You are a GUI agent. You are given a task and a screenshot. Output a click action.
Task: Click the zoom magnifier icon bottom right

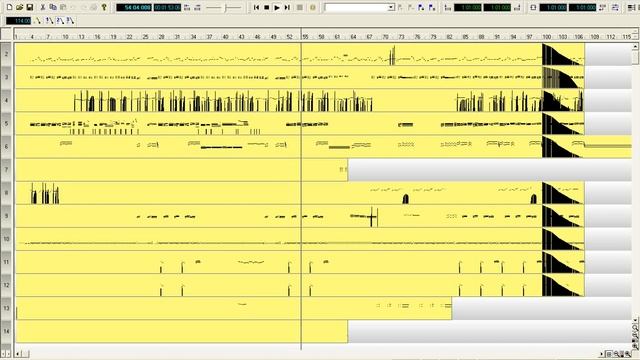point(628,354)
